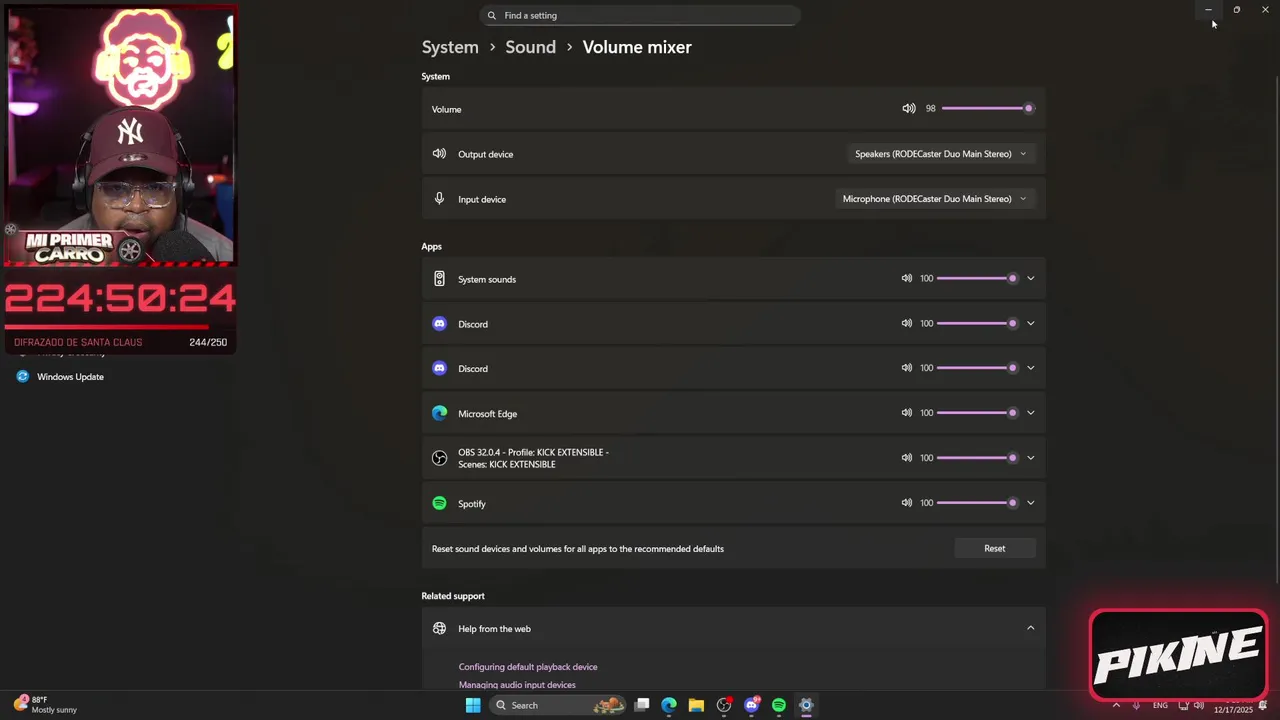Mute the System sounds speaker icon
Image resolution: width=1280 pixels, height=720 pixels.
click(x=906, y=278)
